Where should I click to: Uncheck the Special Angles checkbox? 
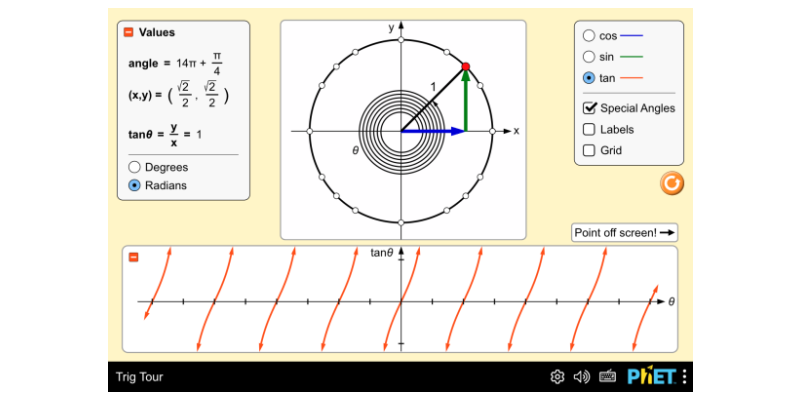(589, 108)
